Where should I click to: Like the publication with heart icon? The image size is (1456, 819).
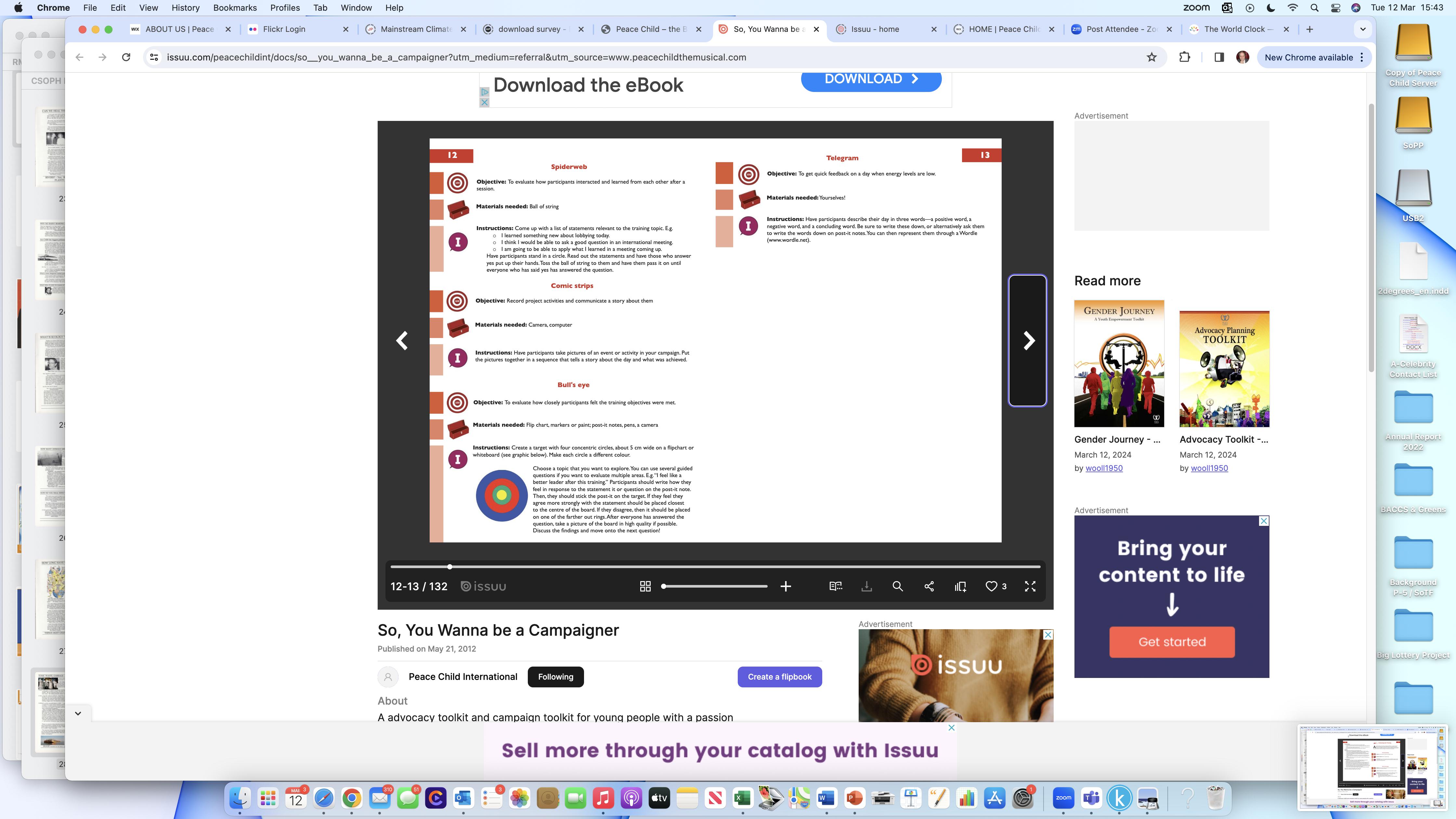coord(991,587)
